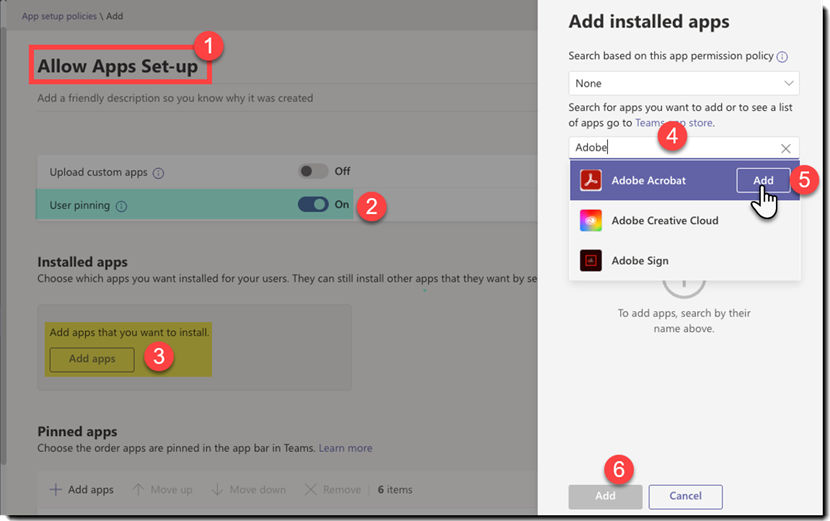Open Learn more link under Pinned apps

[345, 448]
